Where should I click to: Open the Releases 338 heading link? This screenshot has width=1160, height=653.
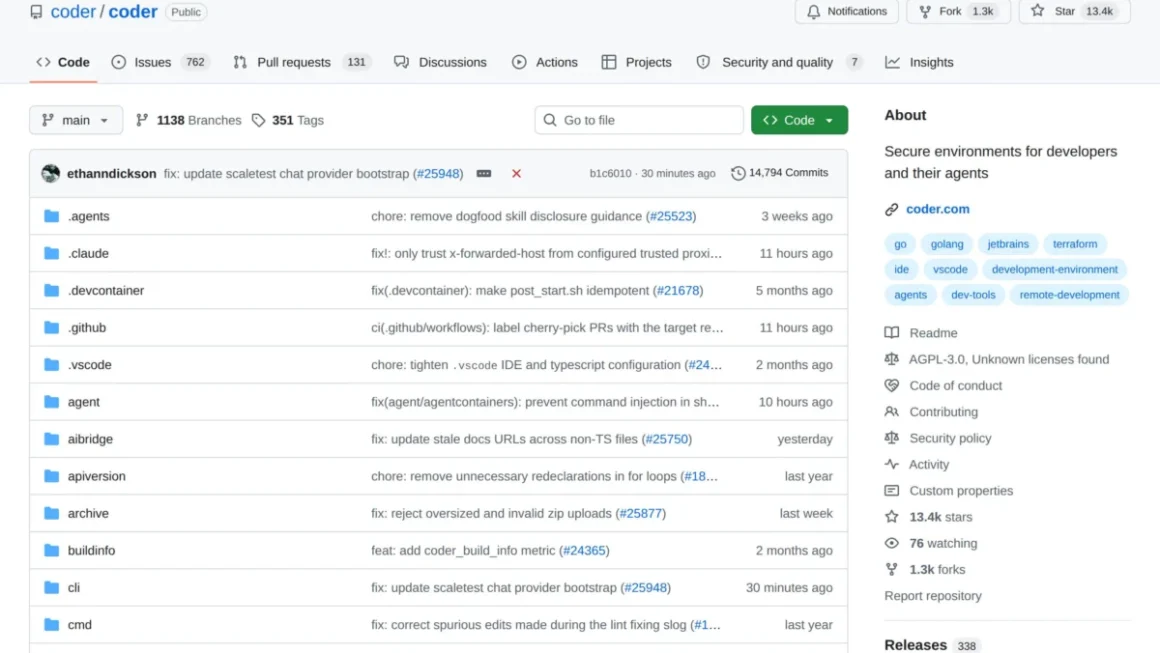click(x=931, y=645)
